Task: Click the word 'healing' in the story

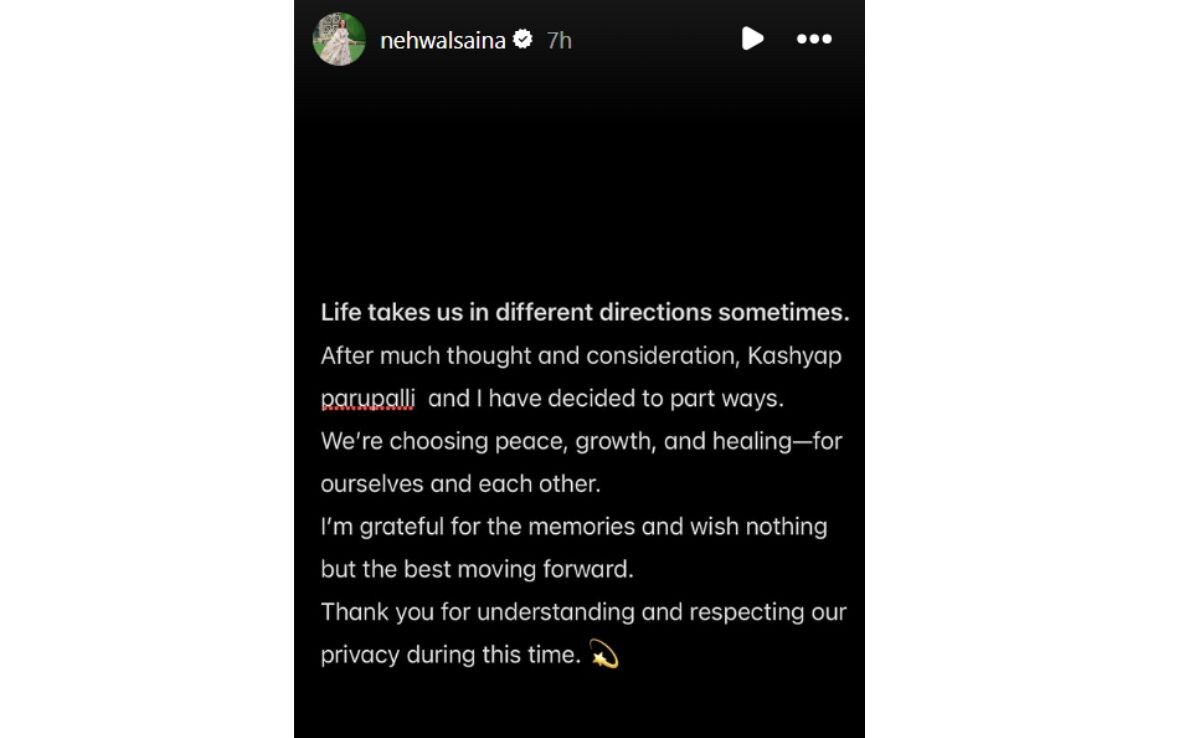Action: pyautogui.click(x=751, y=441)
